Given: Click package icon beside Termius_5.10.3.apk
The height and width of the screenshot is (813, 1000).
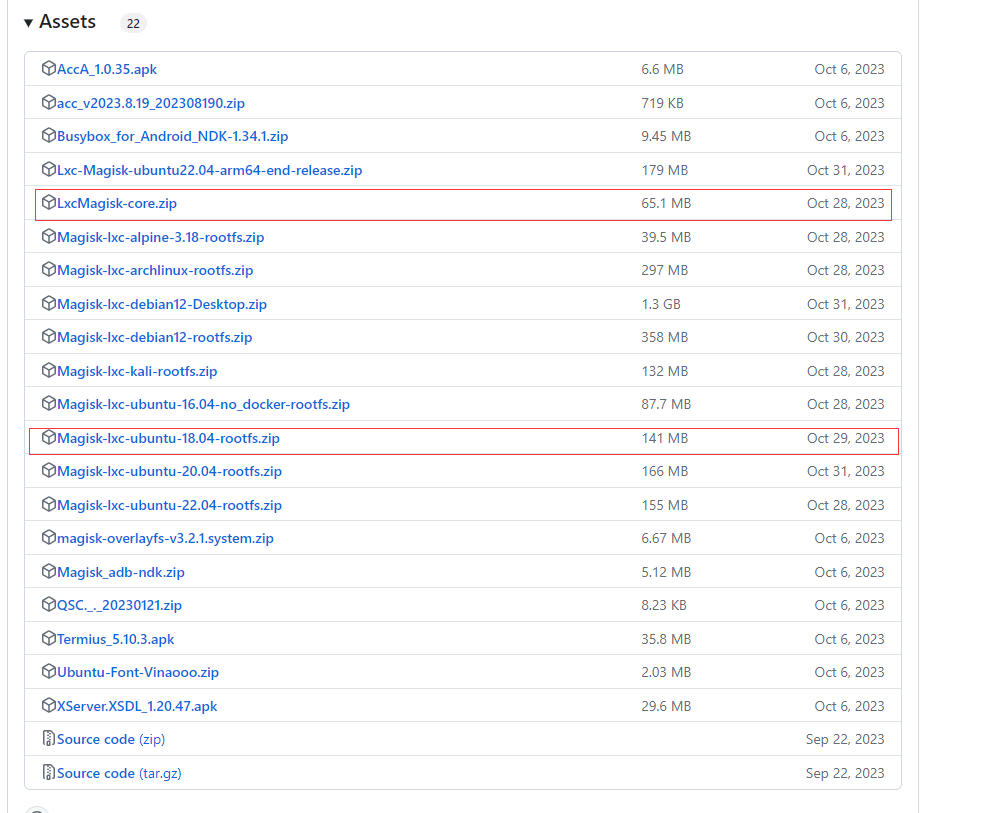Looking at the screenshot, I should coord(48,639).
